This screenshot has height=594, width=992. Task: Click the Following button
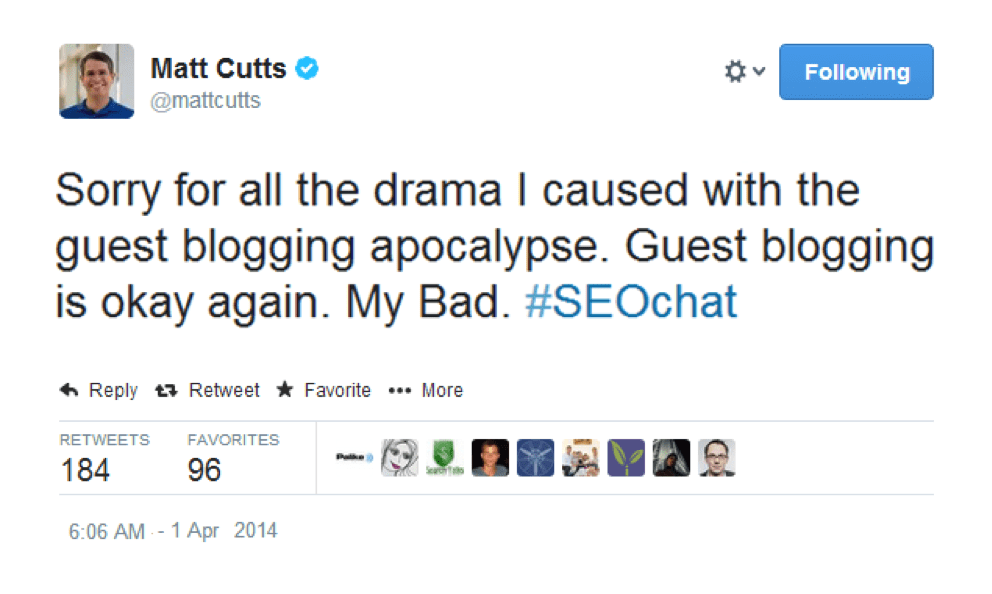click(856, 72)
